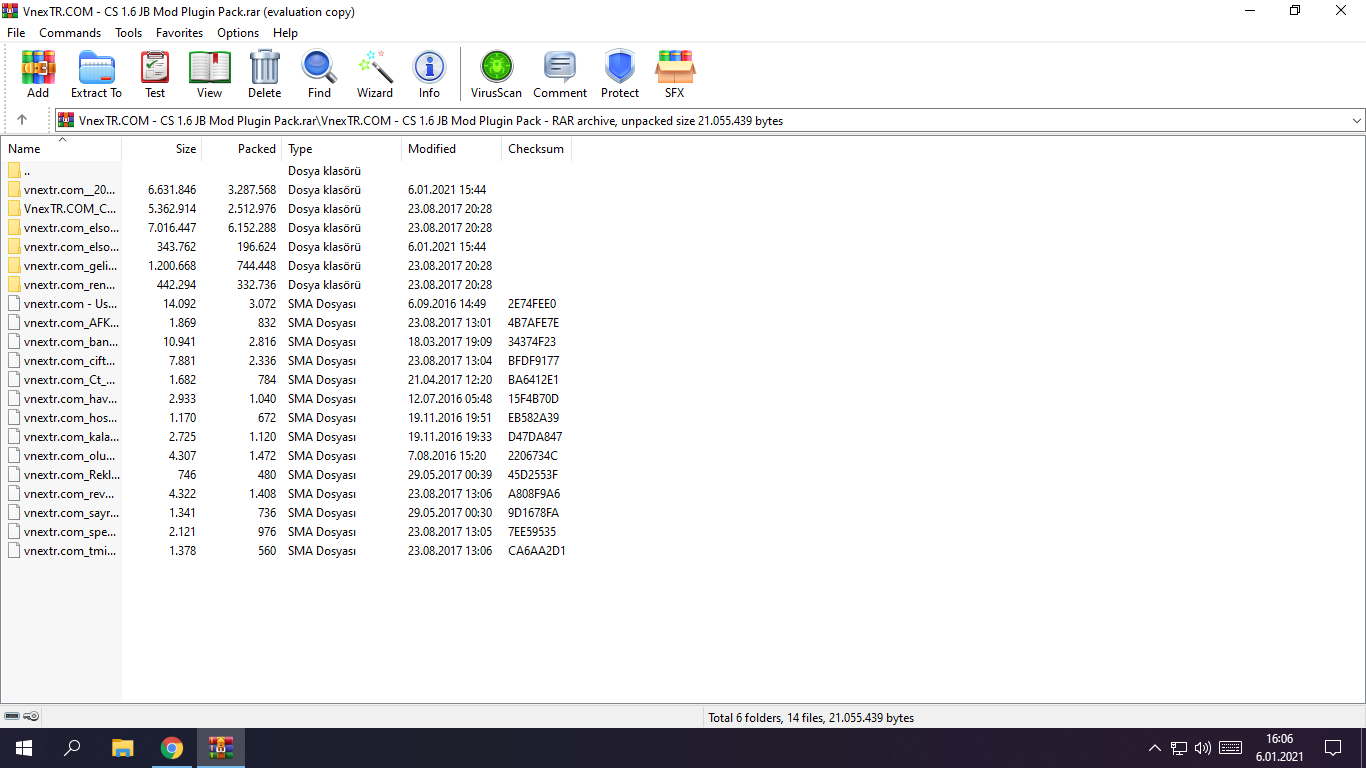1366x768 pixels.
Task: Open network settings tray icon
Action: 1179,748
